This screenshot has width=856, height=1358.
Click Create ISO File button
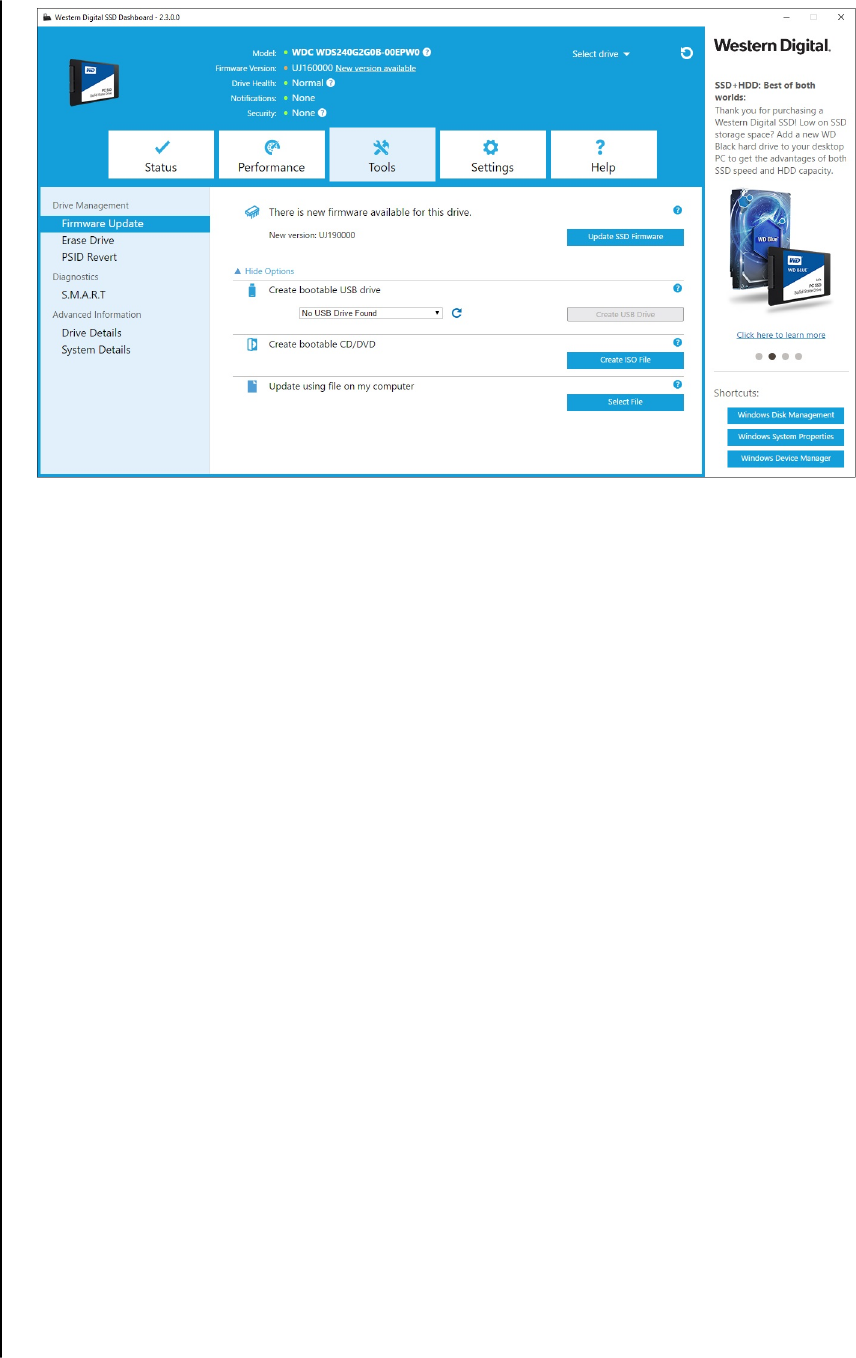pos(625,360)
